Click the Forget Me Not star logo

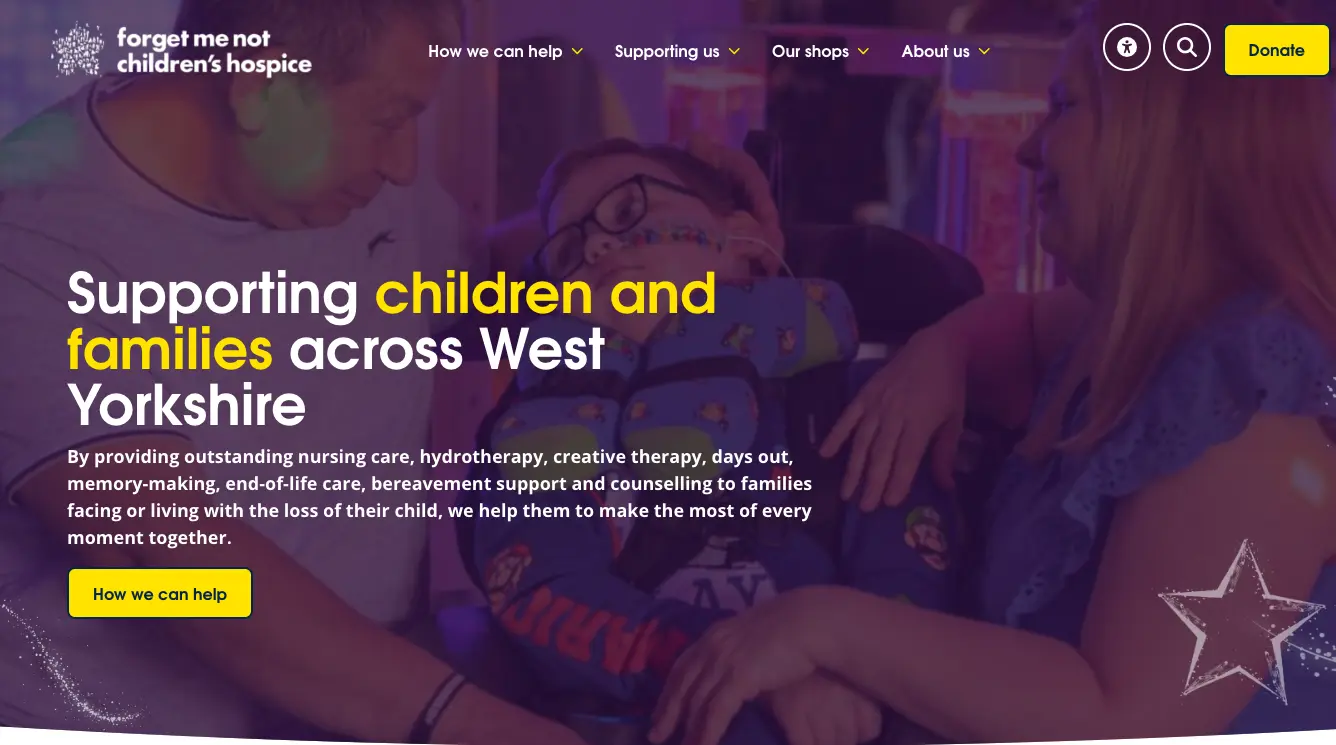78,50
